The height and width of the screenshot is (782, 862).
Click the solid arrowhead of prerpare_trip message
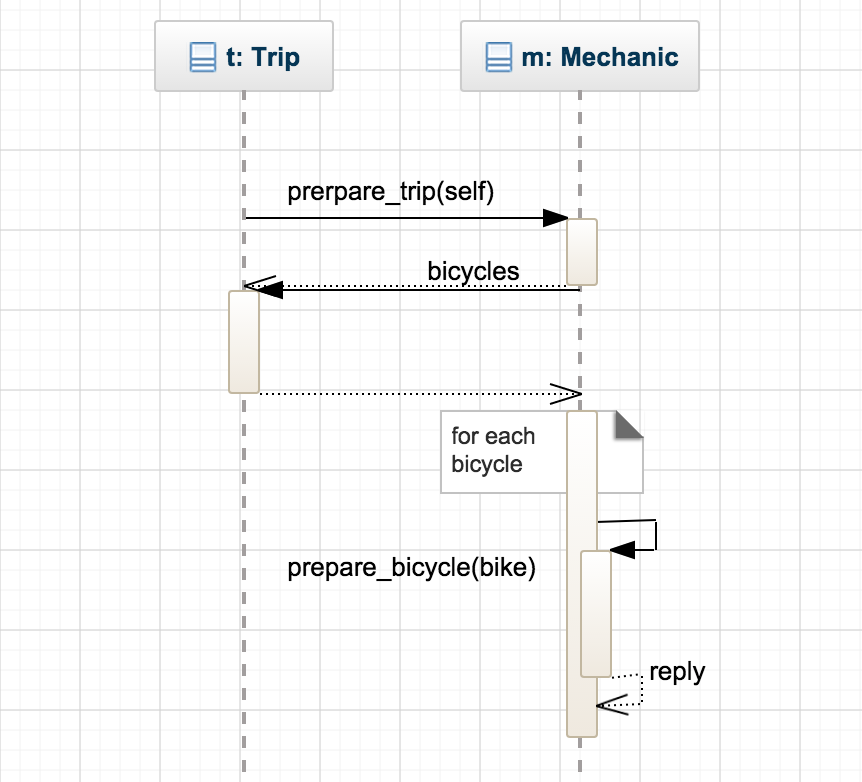555,218
